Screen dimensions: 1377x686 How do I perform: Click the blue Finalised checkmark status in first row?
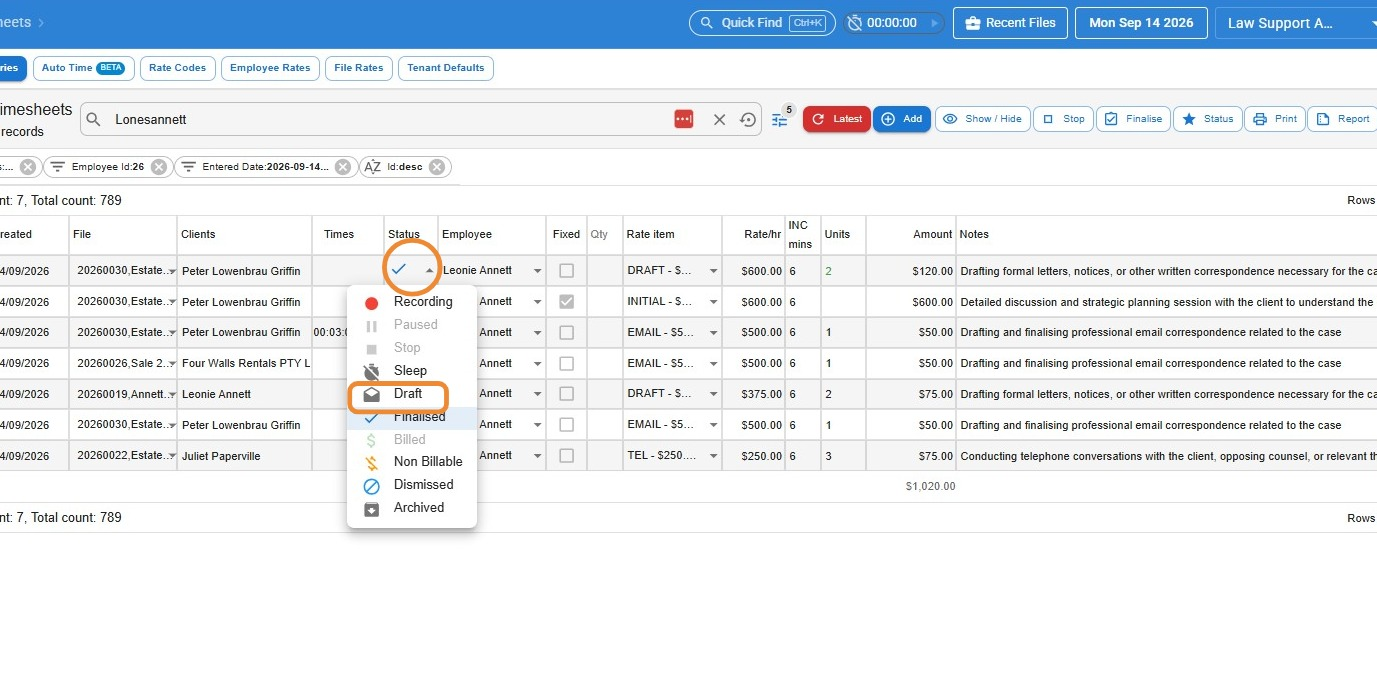(399, 269)
